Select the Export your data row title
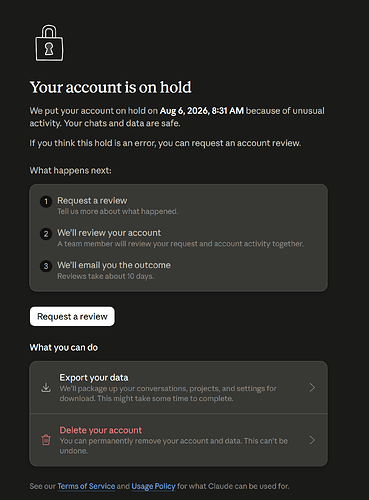This screenshot has height=500, width=369. (94, 377)
